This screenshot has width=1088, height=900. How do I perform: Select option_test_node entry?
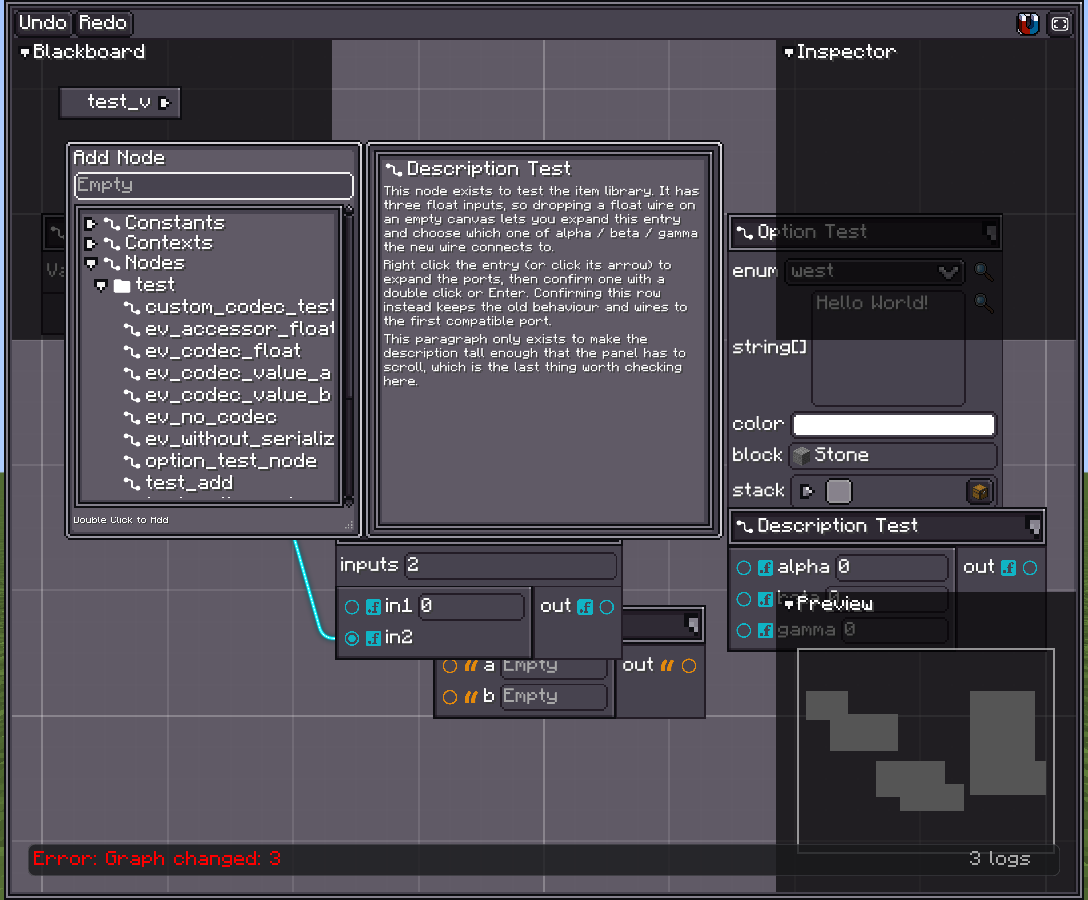pos(220,461)
